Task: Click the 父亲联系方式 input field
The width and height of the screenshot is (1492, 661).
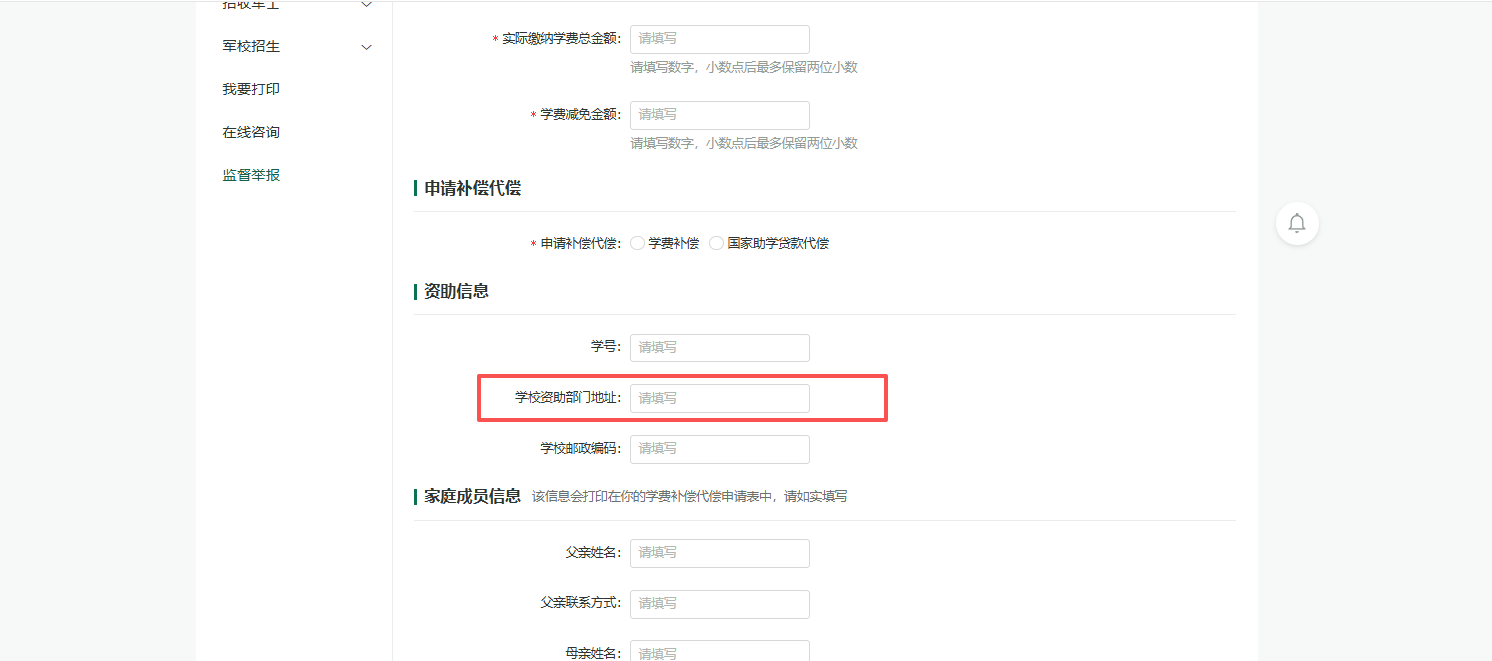Action: pos(719,603)
